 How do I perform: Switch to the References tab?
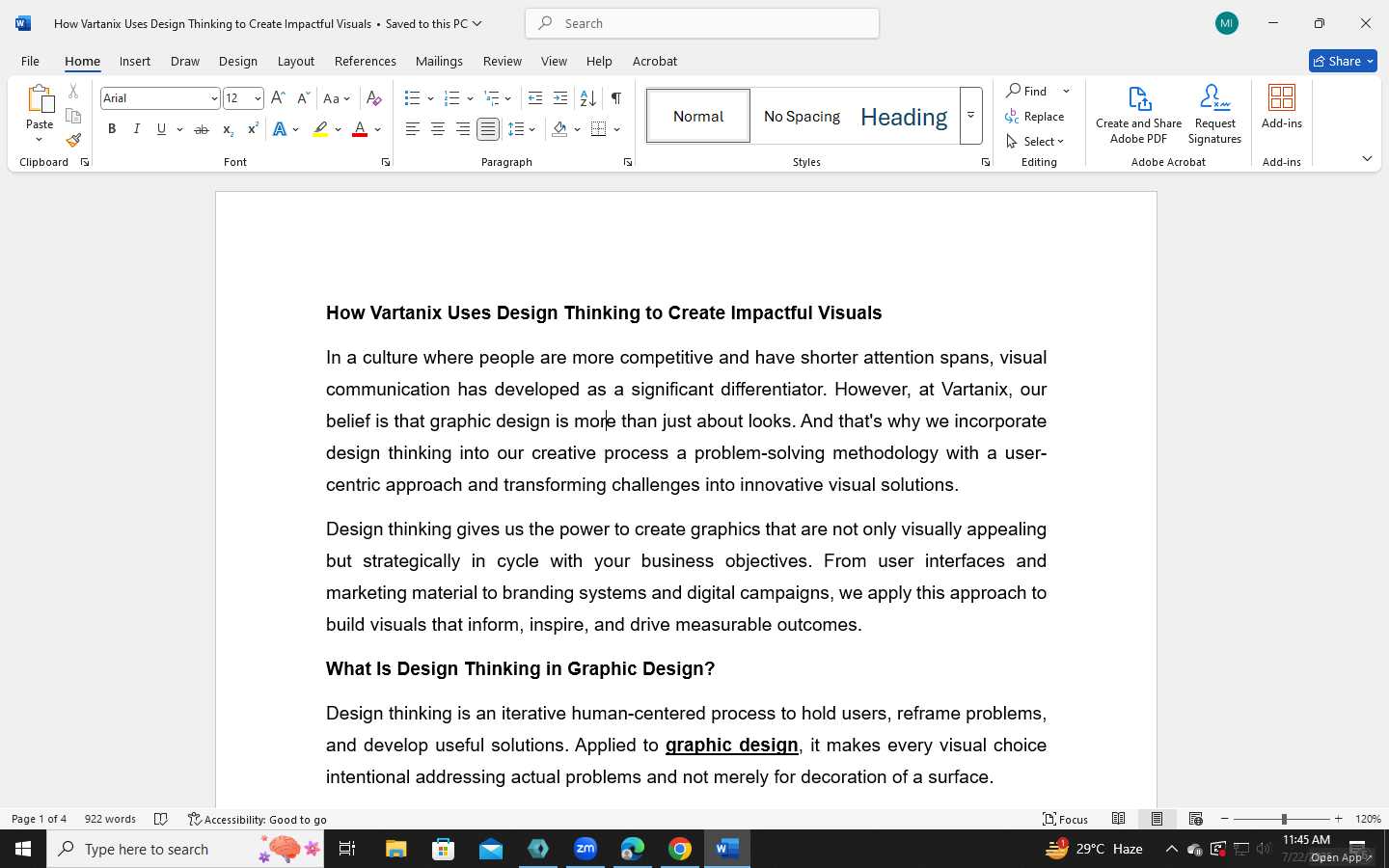point(366,61)
